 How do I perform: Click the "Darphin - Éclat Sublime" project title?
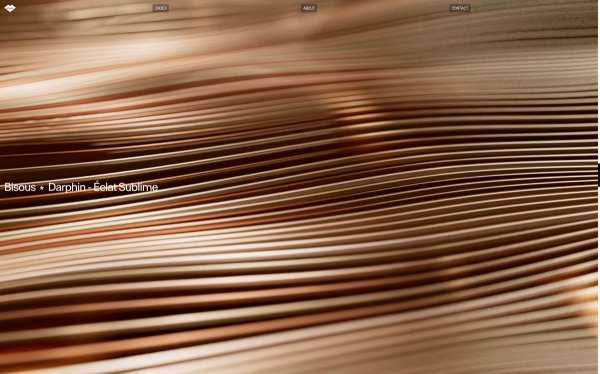pos(103,187)
